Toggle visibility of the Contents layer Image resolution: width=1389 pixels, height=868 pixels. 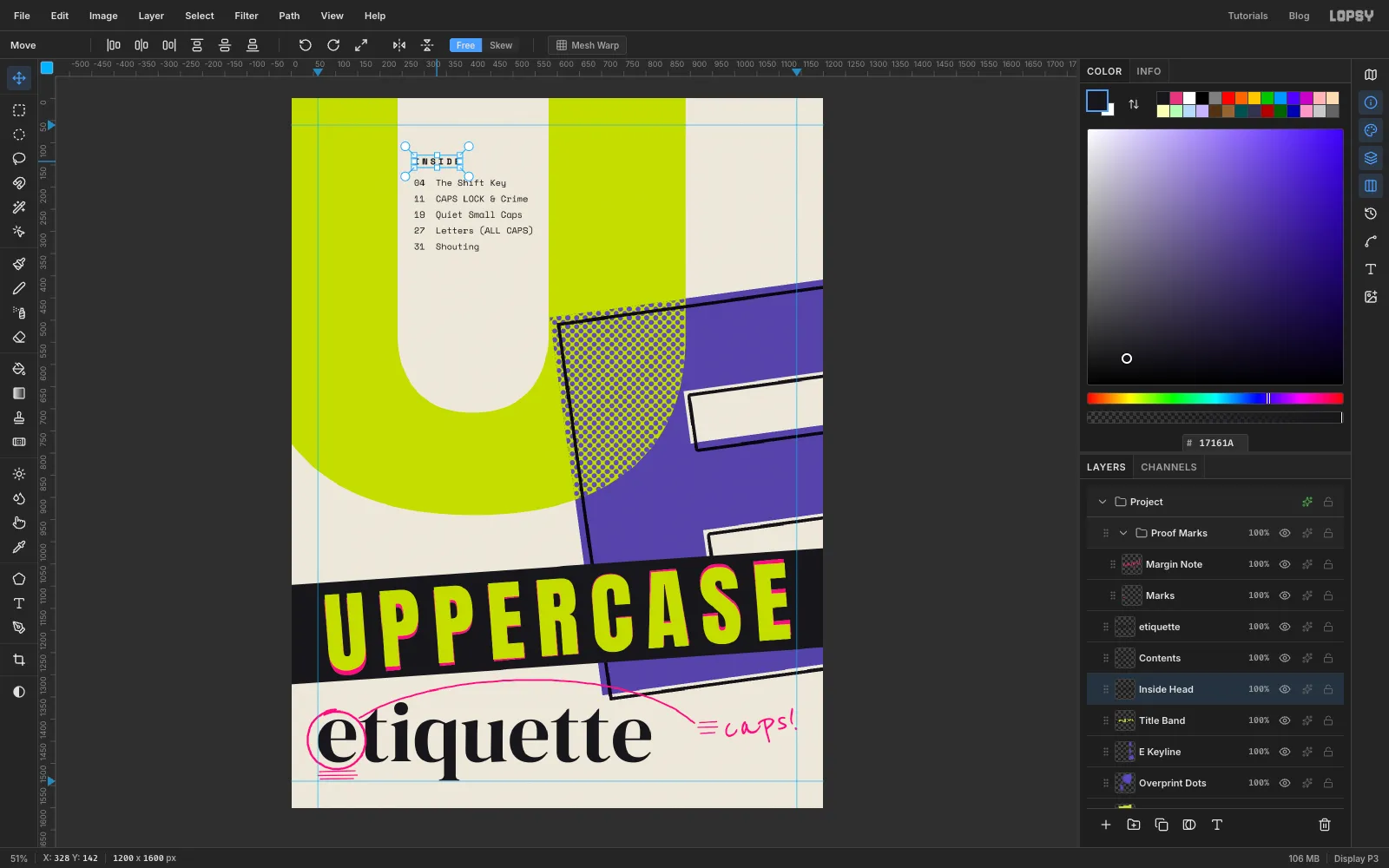pyautogui.click(x=1285, y=658)
